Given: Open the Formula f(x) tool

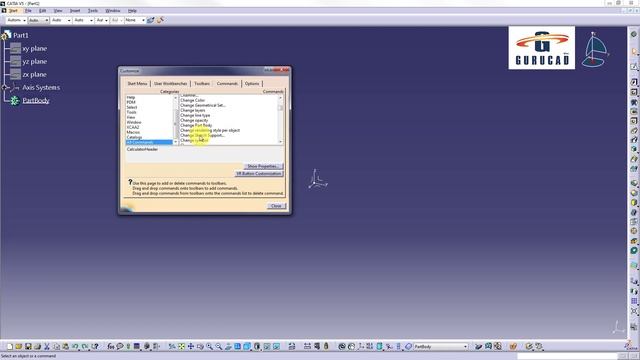Looking at the screenshot, I should coord(111,347).
